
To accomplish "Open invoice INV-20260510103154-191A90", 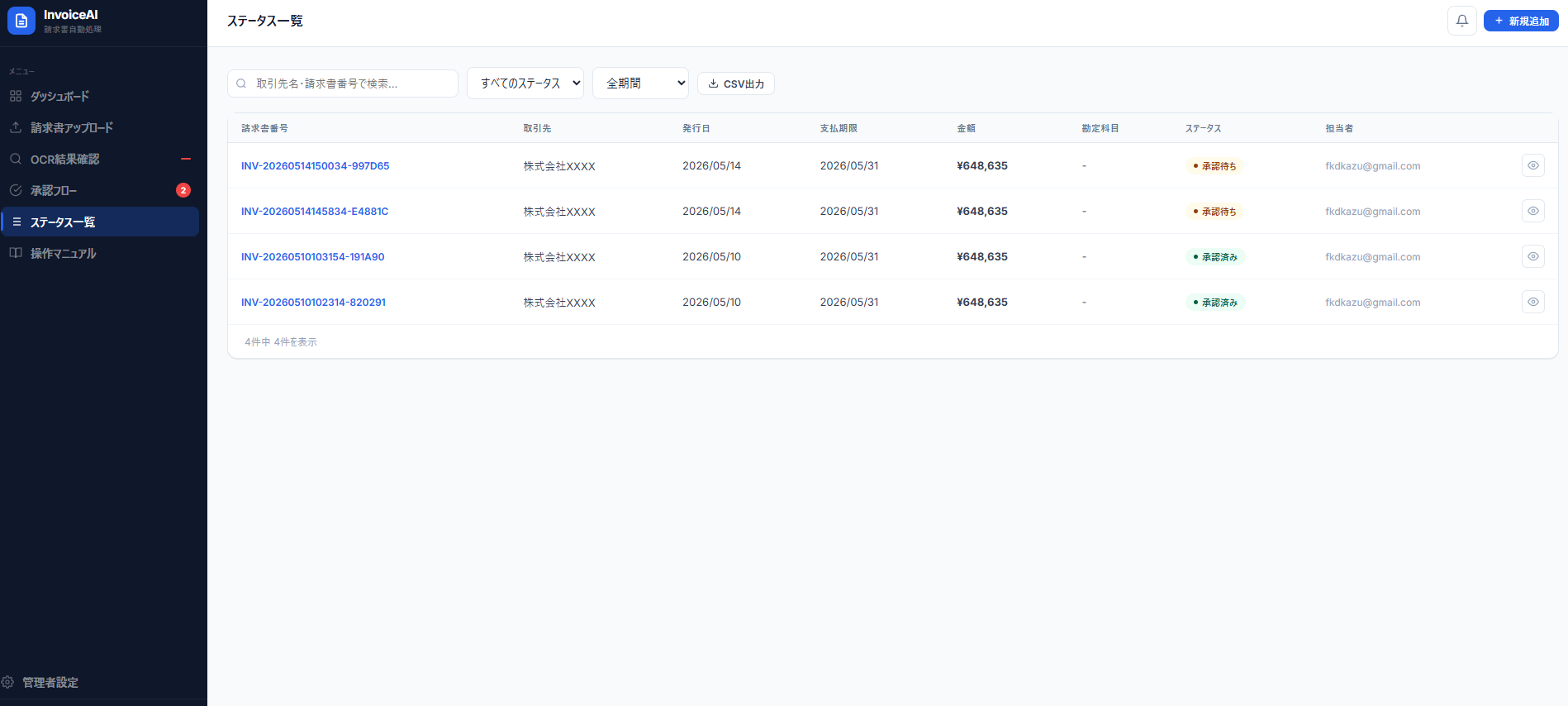I will 312,256.
